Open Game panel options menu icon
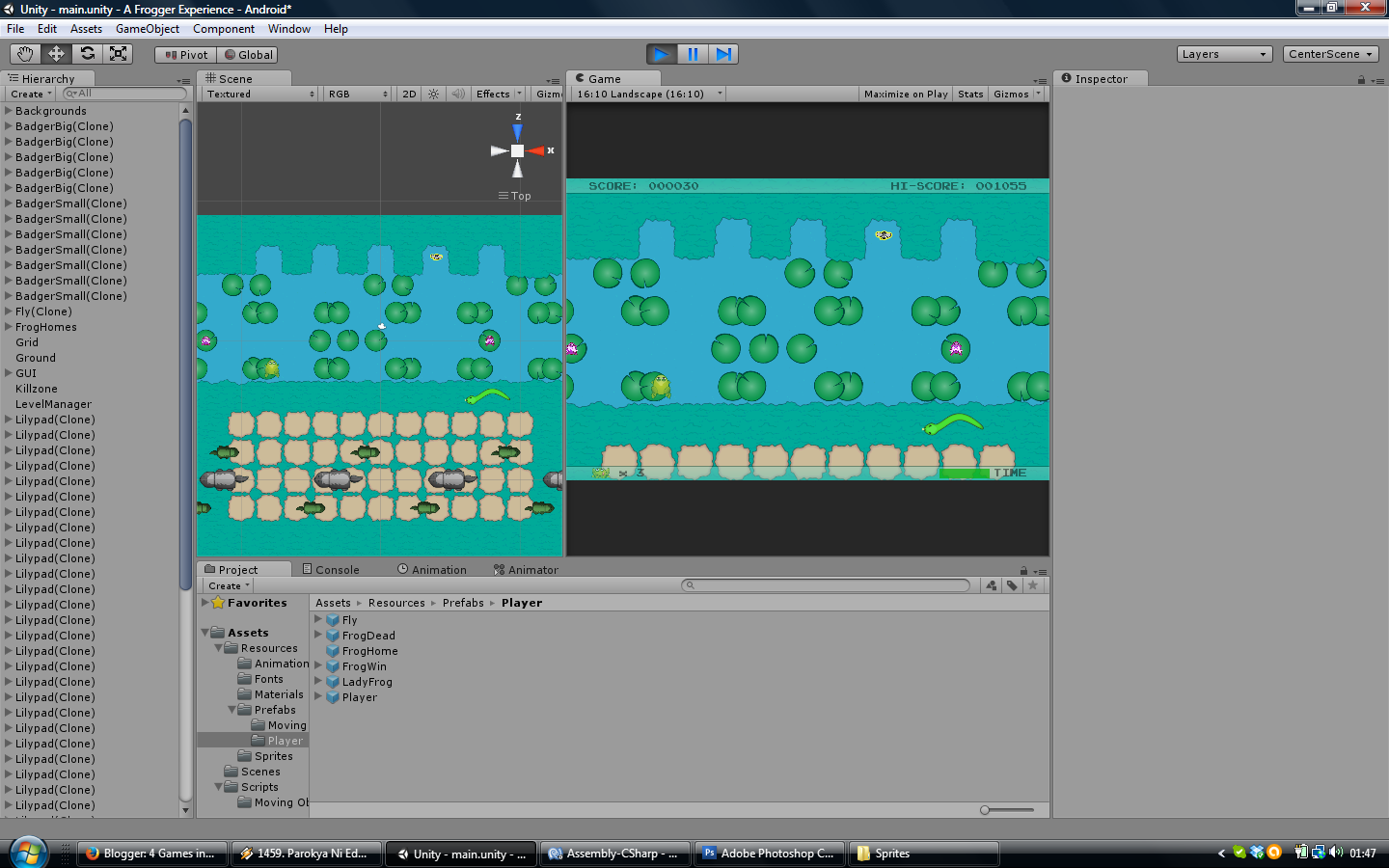 (x=1040, y=81)
